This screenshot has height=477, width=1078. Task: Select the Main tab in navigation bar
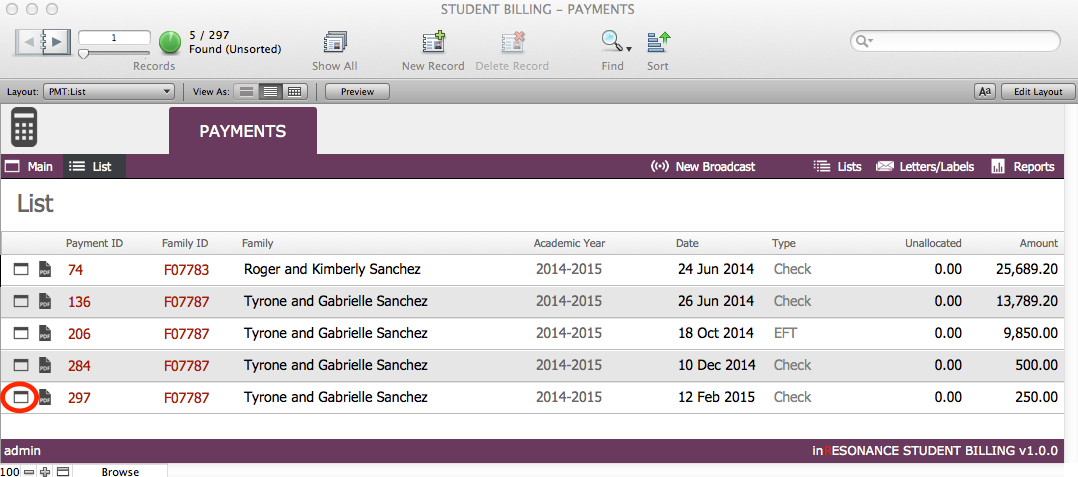(x=29, y=167)
